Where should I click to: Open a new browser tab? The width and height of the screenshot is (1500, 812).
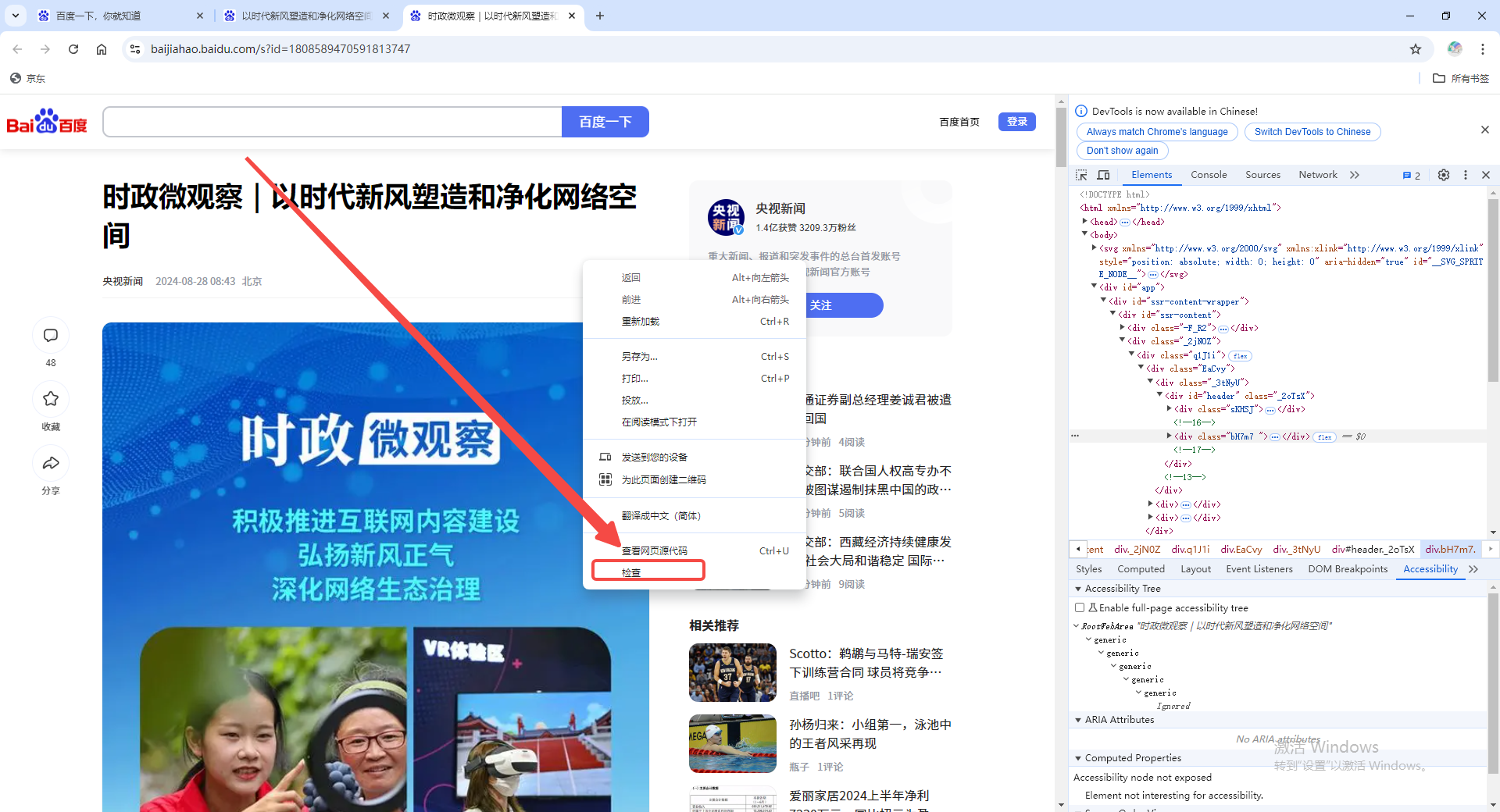click(600, 16)
